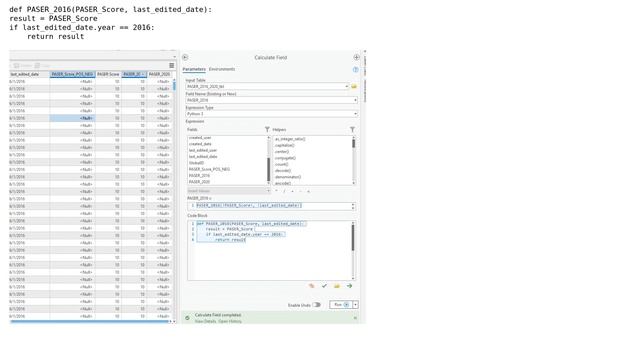This screenshot has width=640, height=360.
Task: Export the expression with the green arrow icon
Action: click(349, 286)
